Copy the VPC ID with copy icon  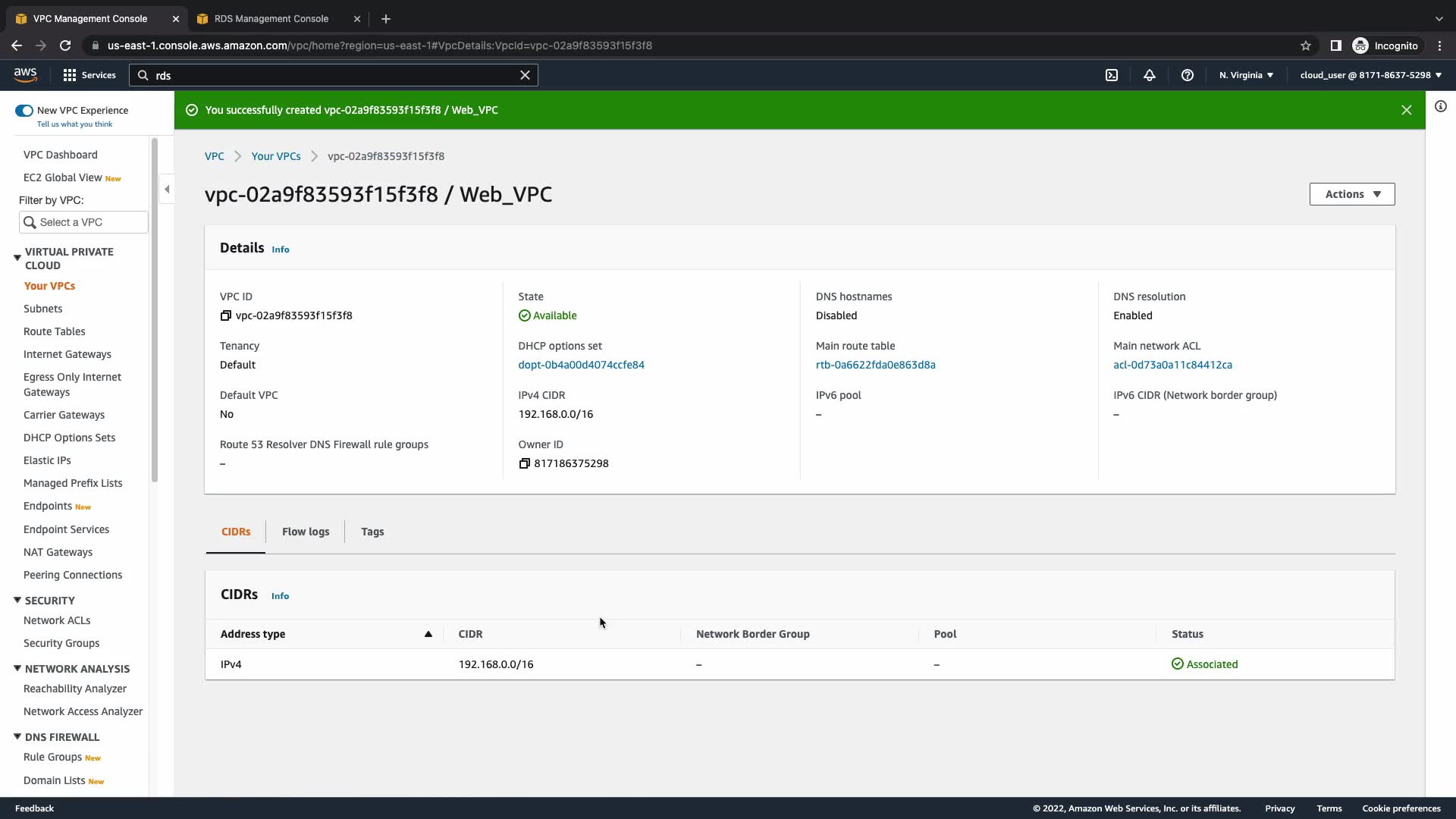[226, 315]
